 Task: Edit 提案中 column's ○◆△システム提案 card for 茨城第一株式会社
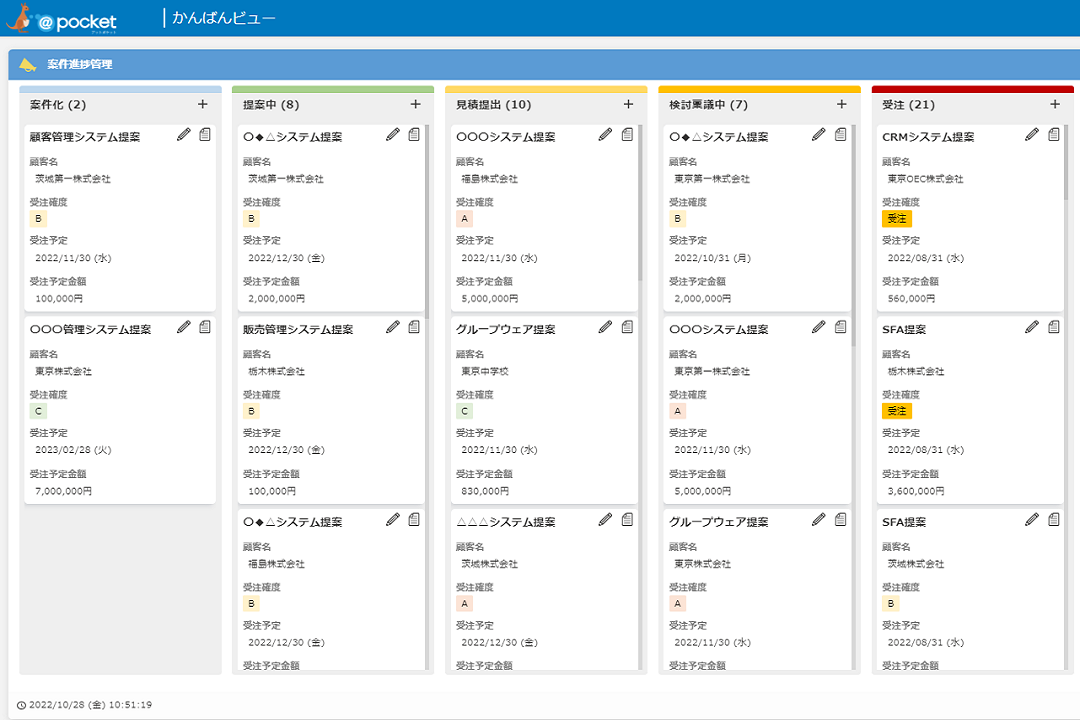393,134
